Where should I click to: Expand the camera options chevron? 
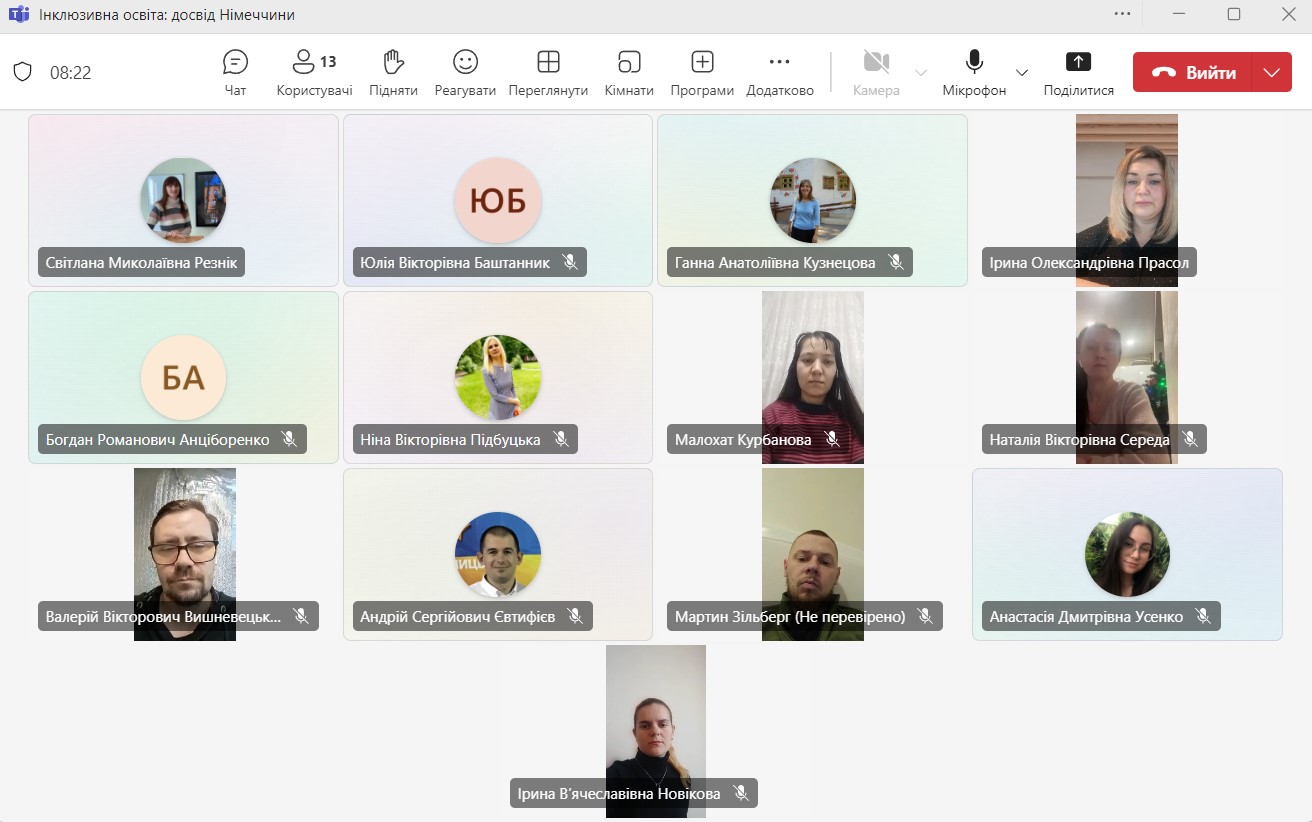click(921, 72)
